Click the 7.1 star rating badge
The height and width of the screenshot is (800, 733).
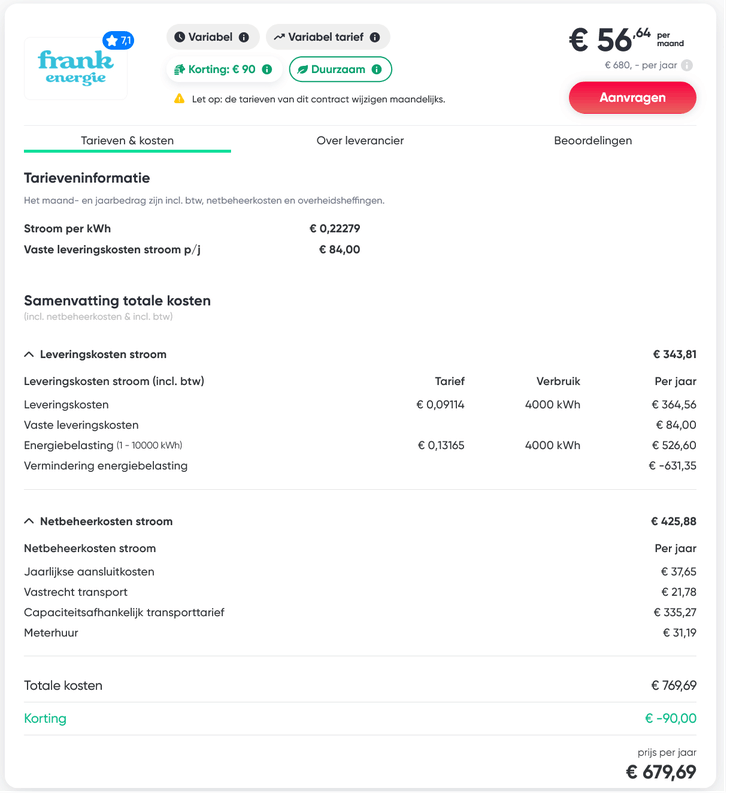tap(118, 41)
